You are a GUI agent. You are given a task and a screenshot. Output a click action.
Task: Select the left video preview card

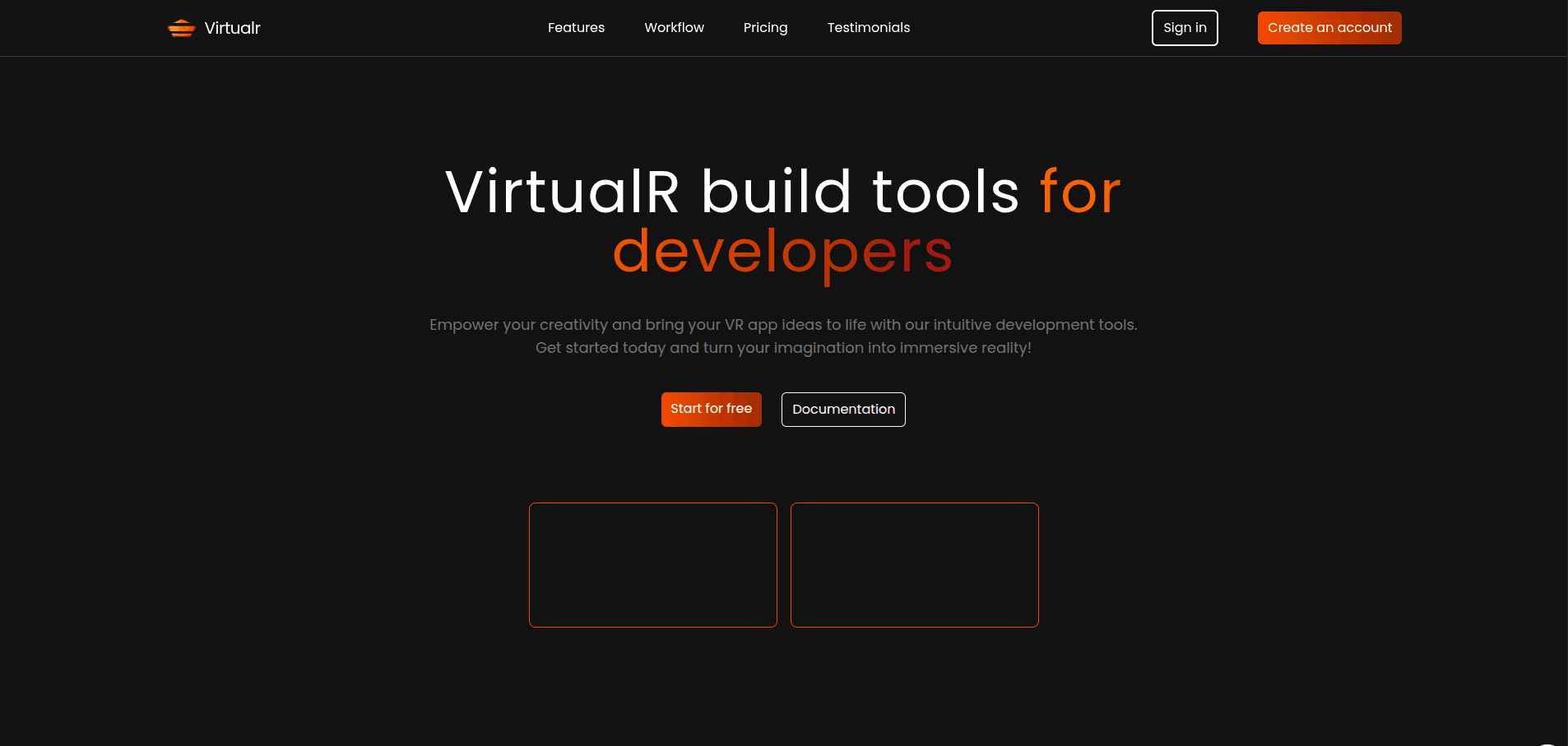[x=652, y=565]
